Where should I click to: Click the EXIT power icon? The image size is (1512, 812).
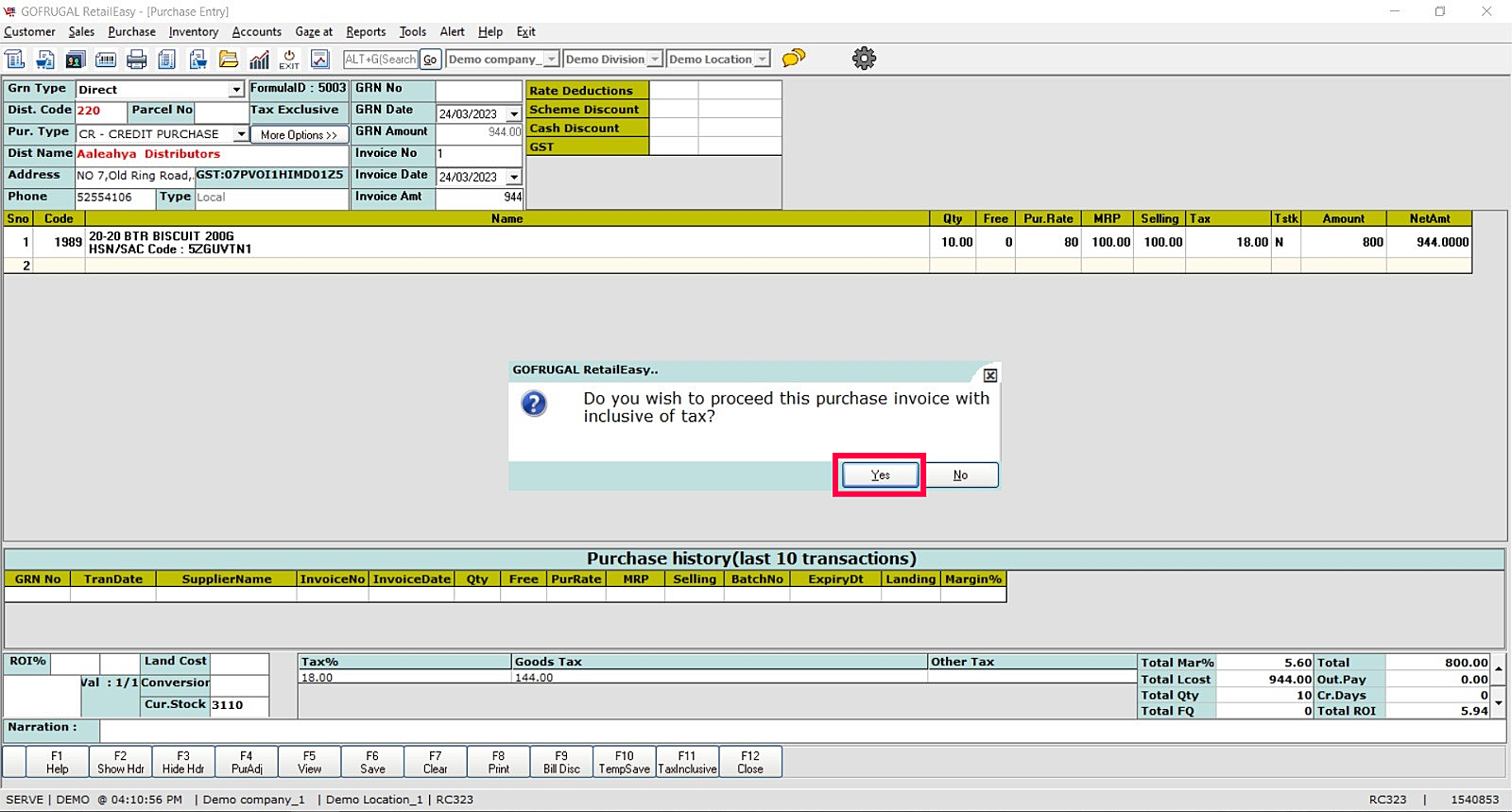tap(289, 60)
